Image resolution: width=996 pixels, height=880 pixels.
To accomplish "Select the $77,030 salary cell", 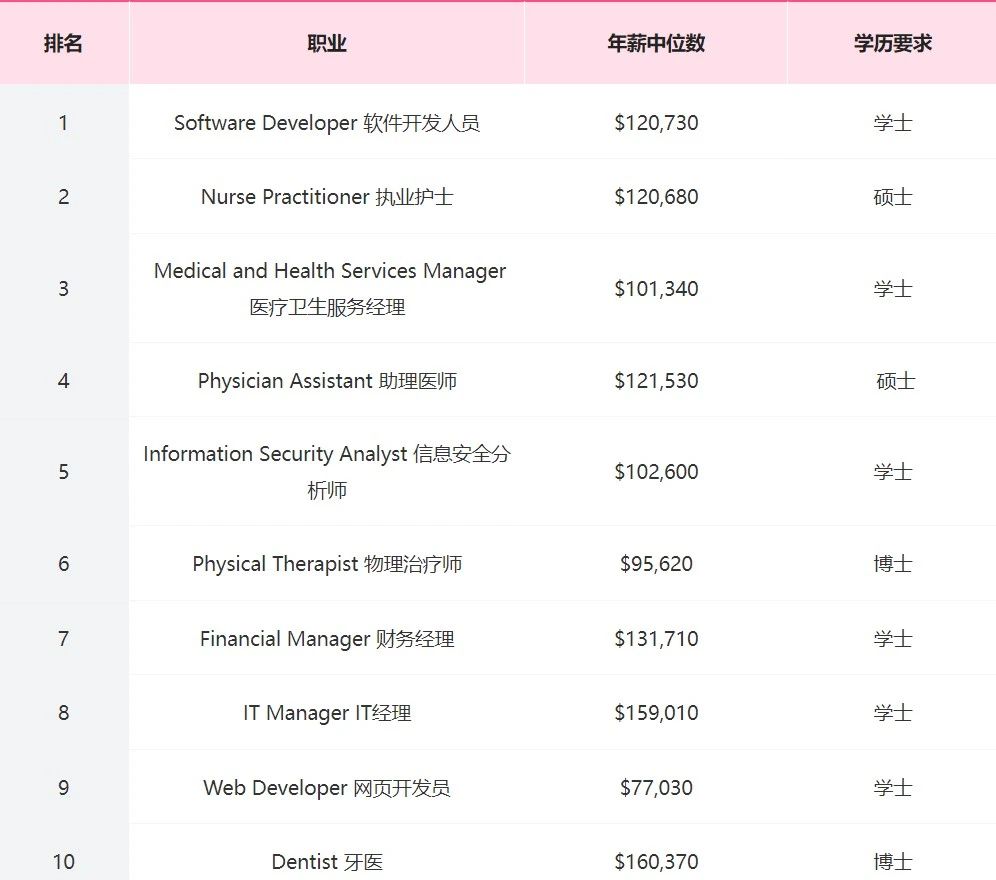I will click(656, 788).
